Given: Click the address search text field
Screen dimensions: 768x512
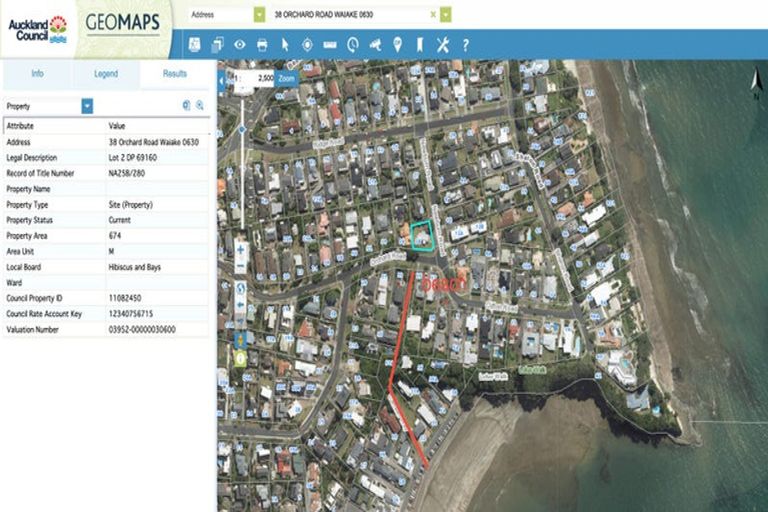Looking at the screenshot, I should click(351, 15).
